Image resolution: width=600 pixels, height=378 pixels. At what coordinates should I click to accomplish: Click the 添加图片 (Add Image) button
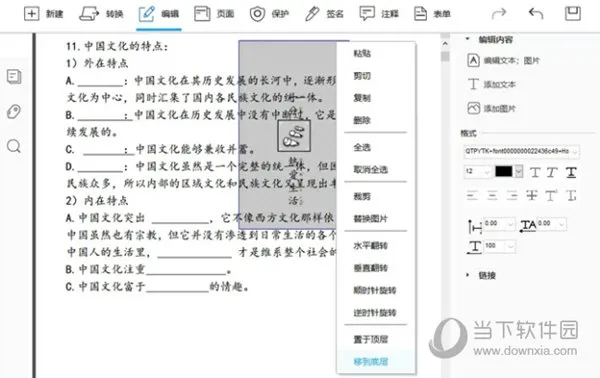[x=492, y=108]
